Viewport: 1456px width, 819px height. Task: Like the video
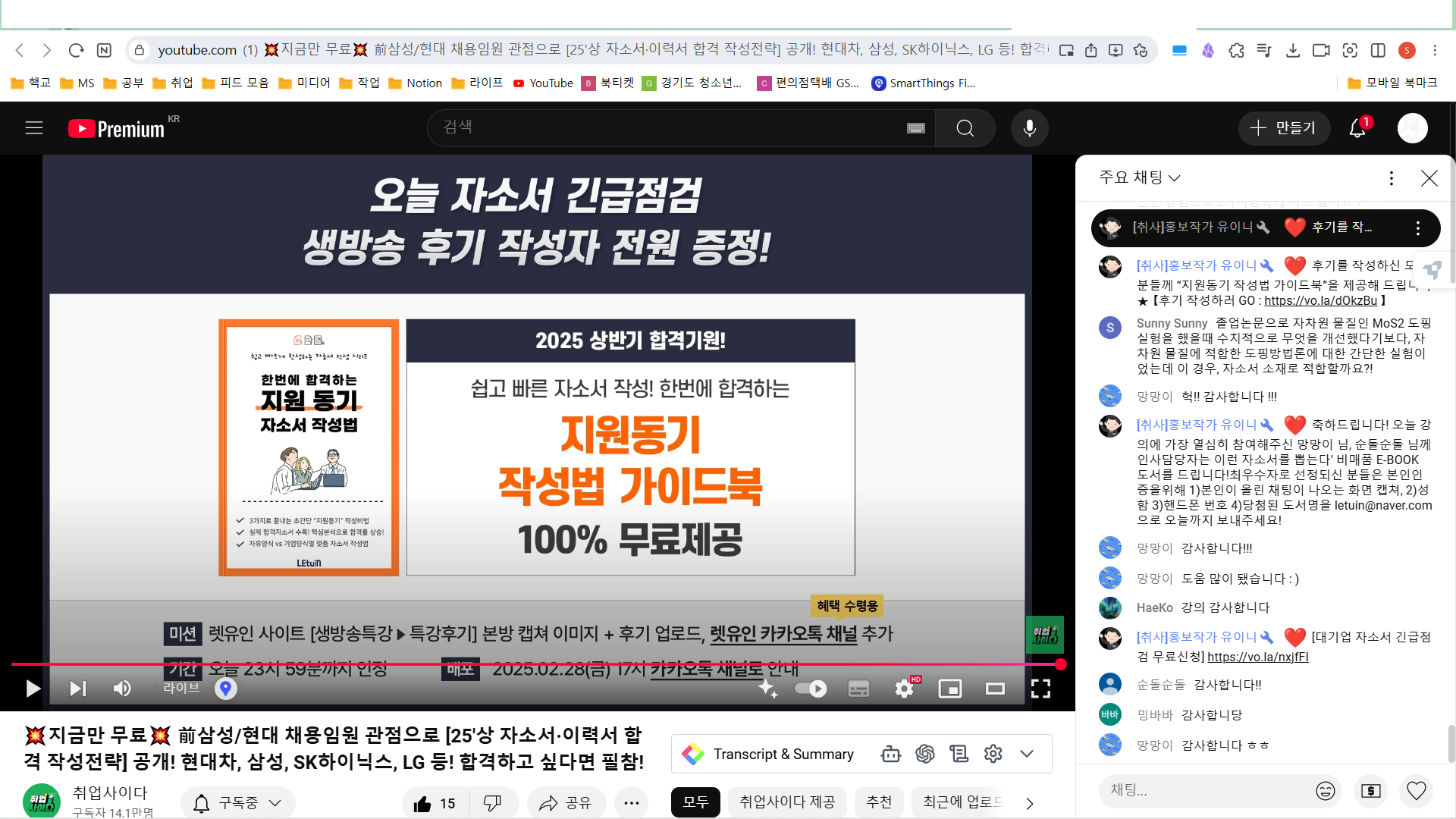[x=435, y=803]
